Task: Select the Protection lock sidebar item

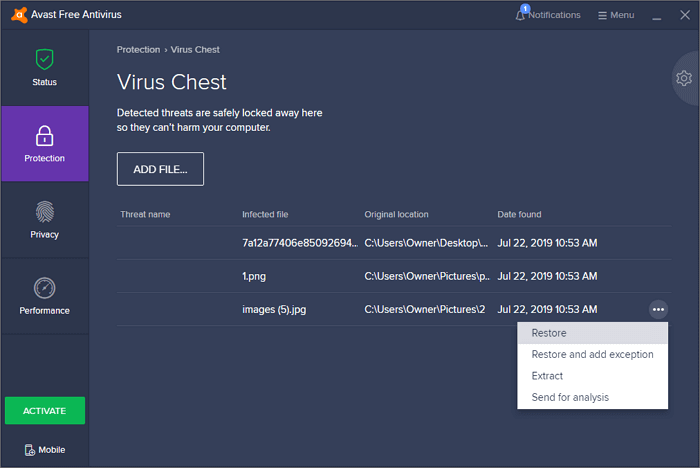Action: (45, 143)
